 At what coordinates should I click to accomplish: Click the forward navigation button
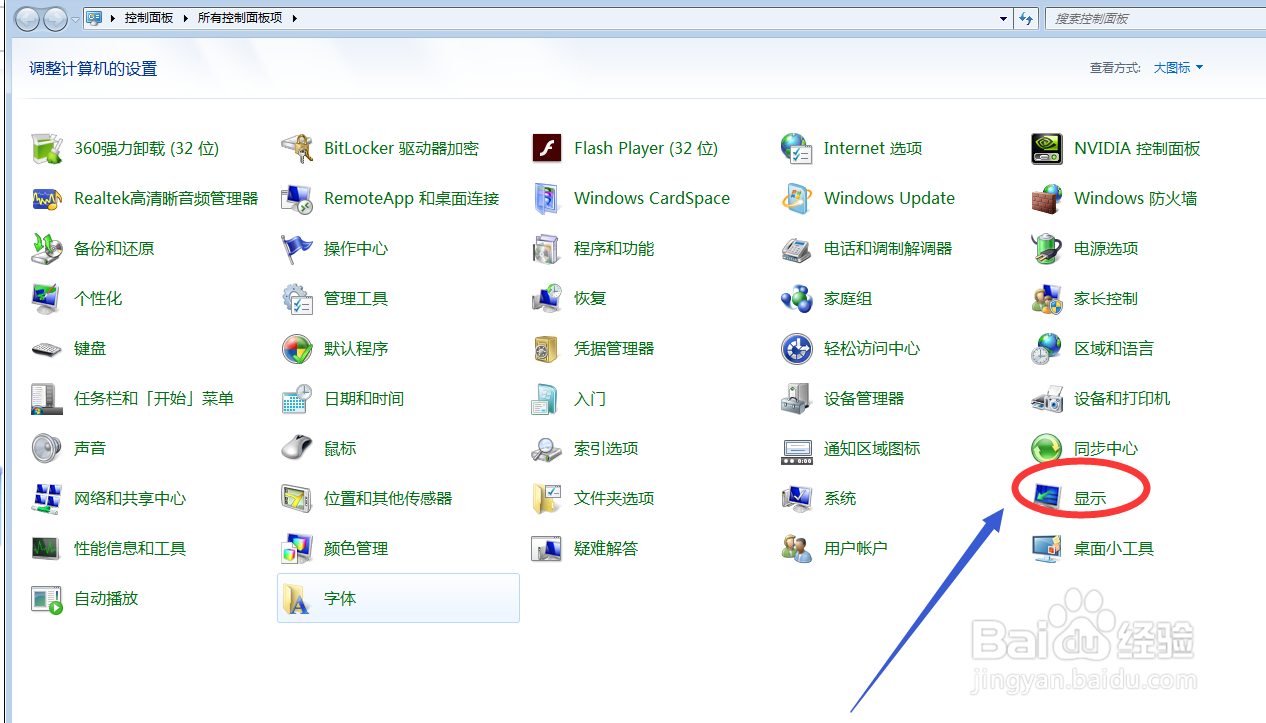[55, 18]
